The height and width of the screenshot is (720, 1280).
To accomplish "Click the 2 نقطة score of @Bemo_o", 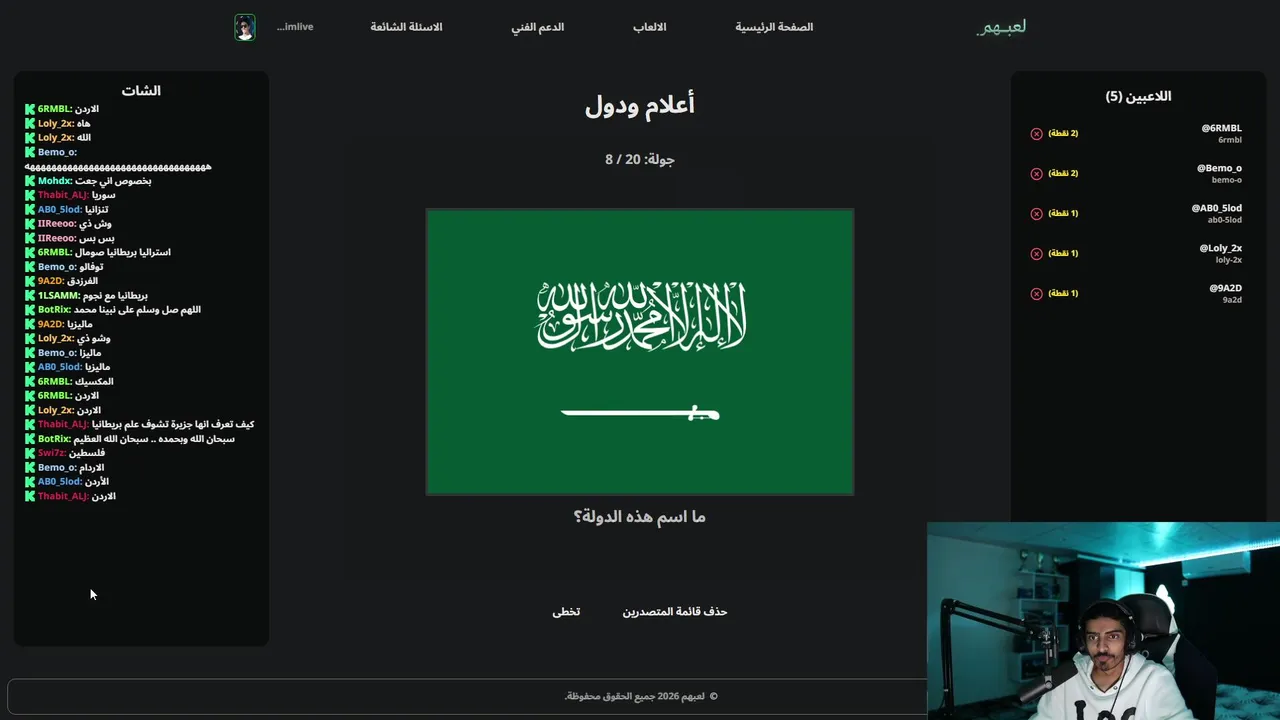I will [x=1063, y=173].
